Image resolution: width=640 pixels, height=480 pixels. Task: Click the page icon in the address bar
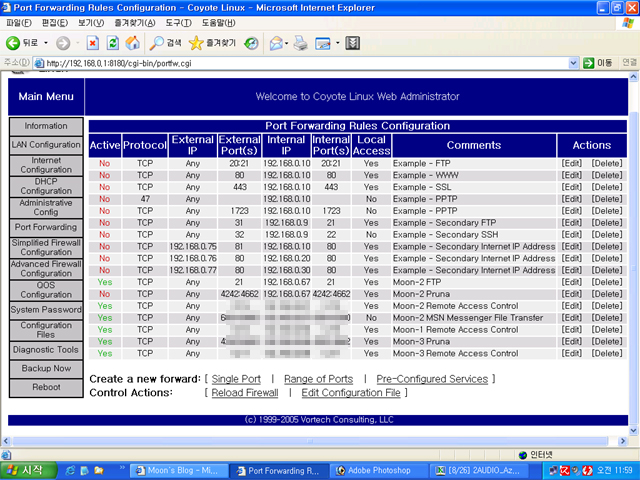pos(39,63)
